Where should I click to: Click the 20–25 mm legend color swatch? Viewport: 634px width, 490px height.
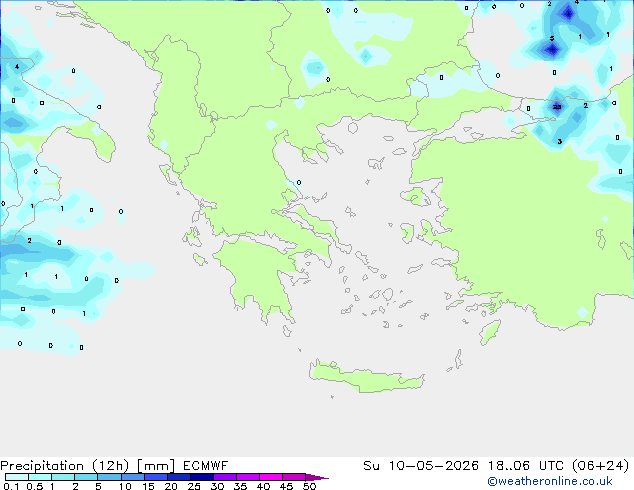[178, 477]
